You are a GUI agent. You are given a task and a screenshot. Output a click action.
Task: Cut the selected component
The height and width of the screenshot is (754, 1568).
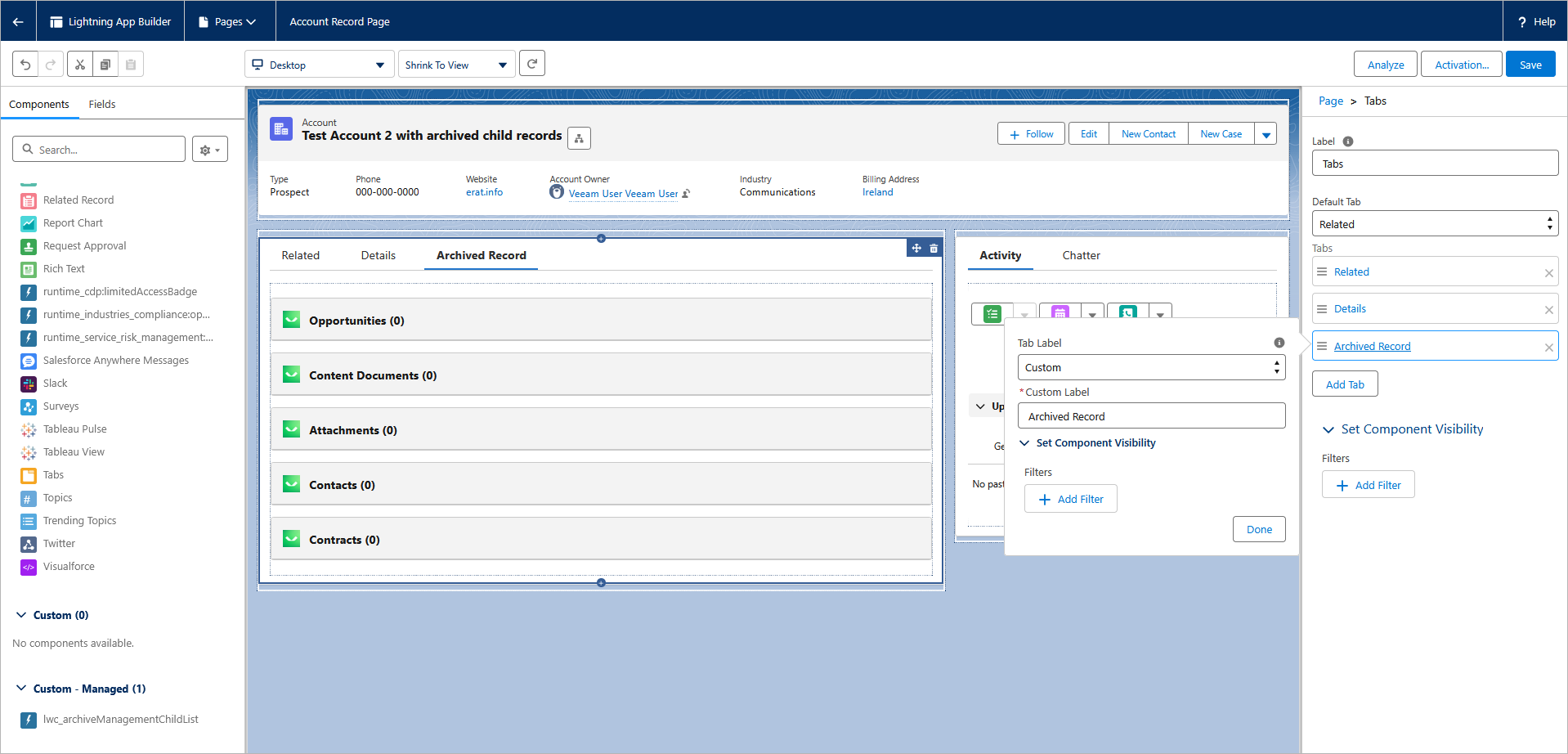tap(80, 65)
